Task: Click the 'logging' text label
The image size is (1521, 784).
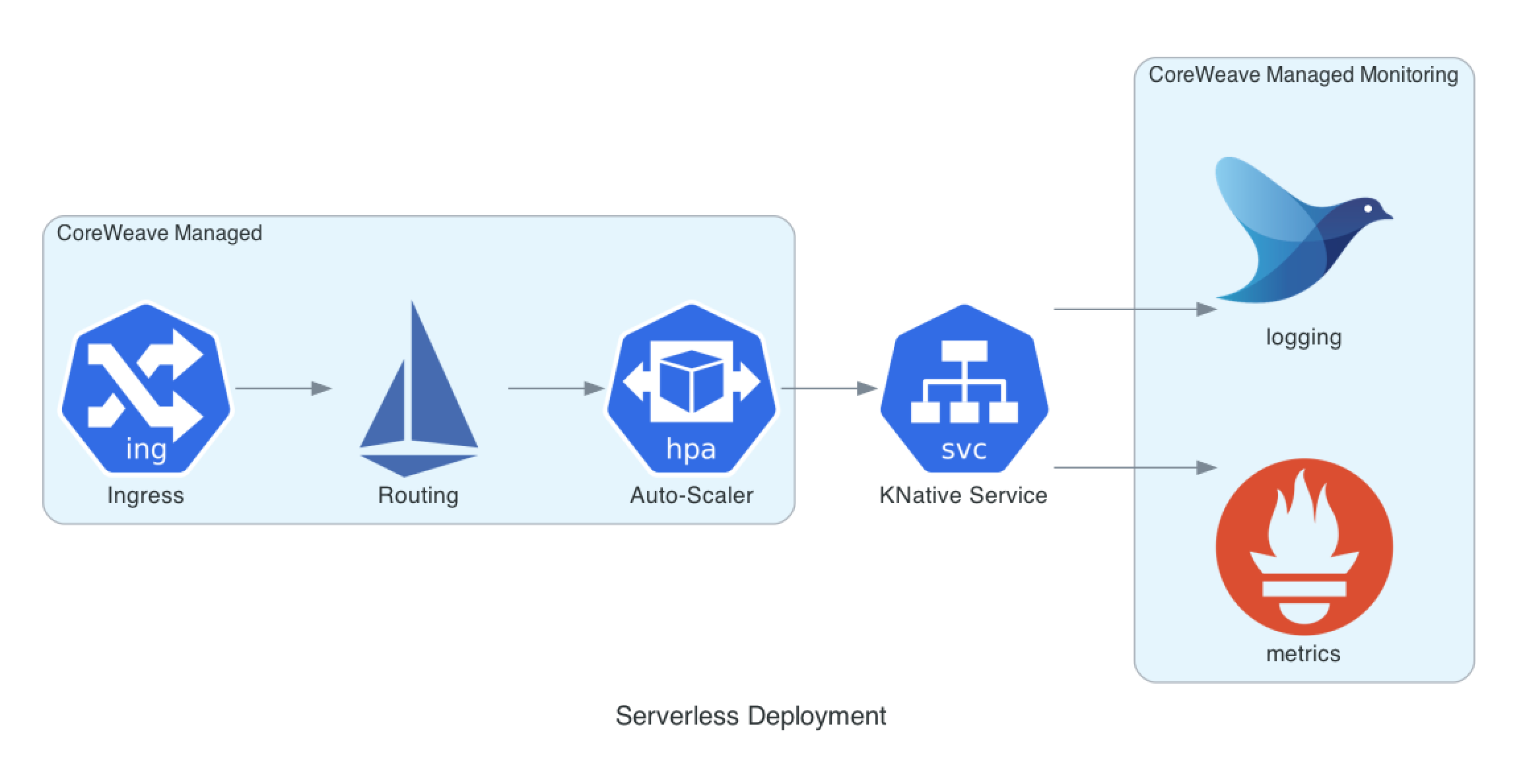Action: tap(1303, 337)
